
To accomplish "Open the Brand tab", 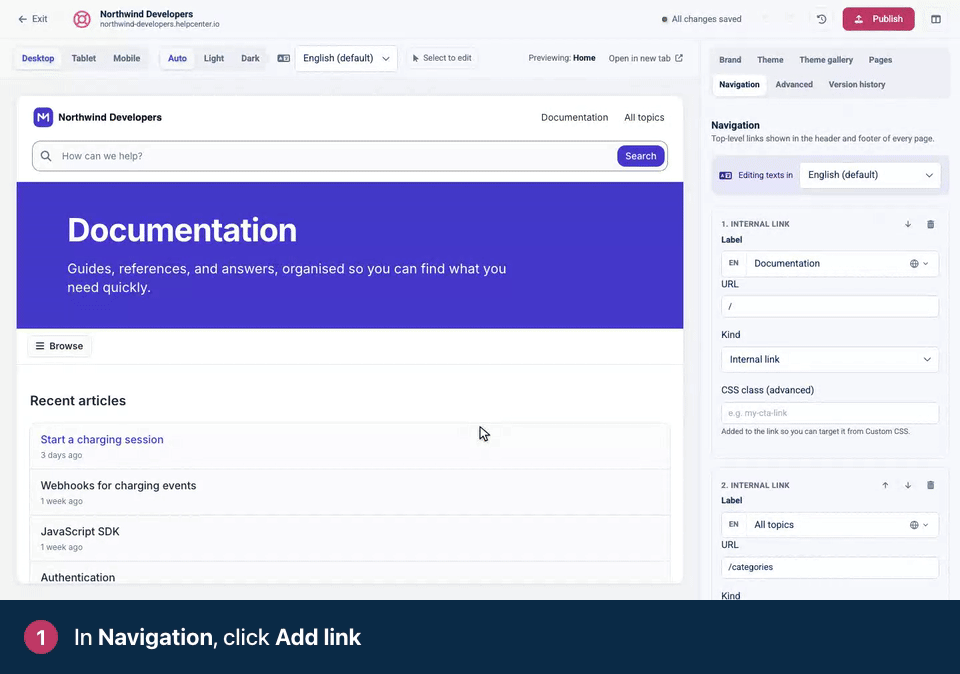I will pos(730,60).
